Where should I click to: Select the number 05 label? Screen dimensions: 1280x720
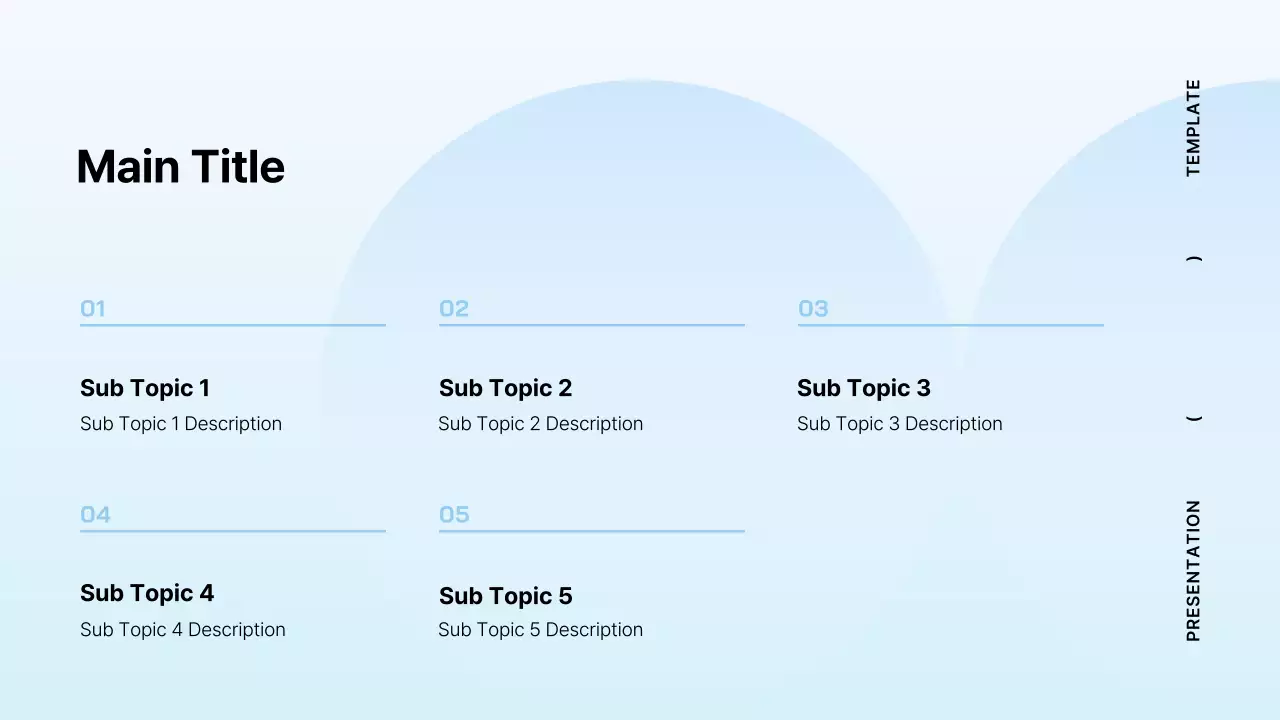(454, 515)
